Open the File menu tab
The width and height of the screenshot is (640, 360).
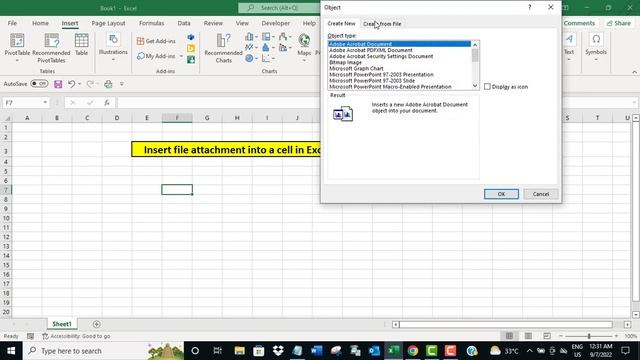(x=12, y=23)
